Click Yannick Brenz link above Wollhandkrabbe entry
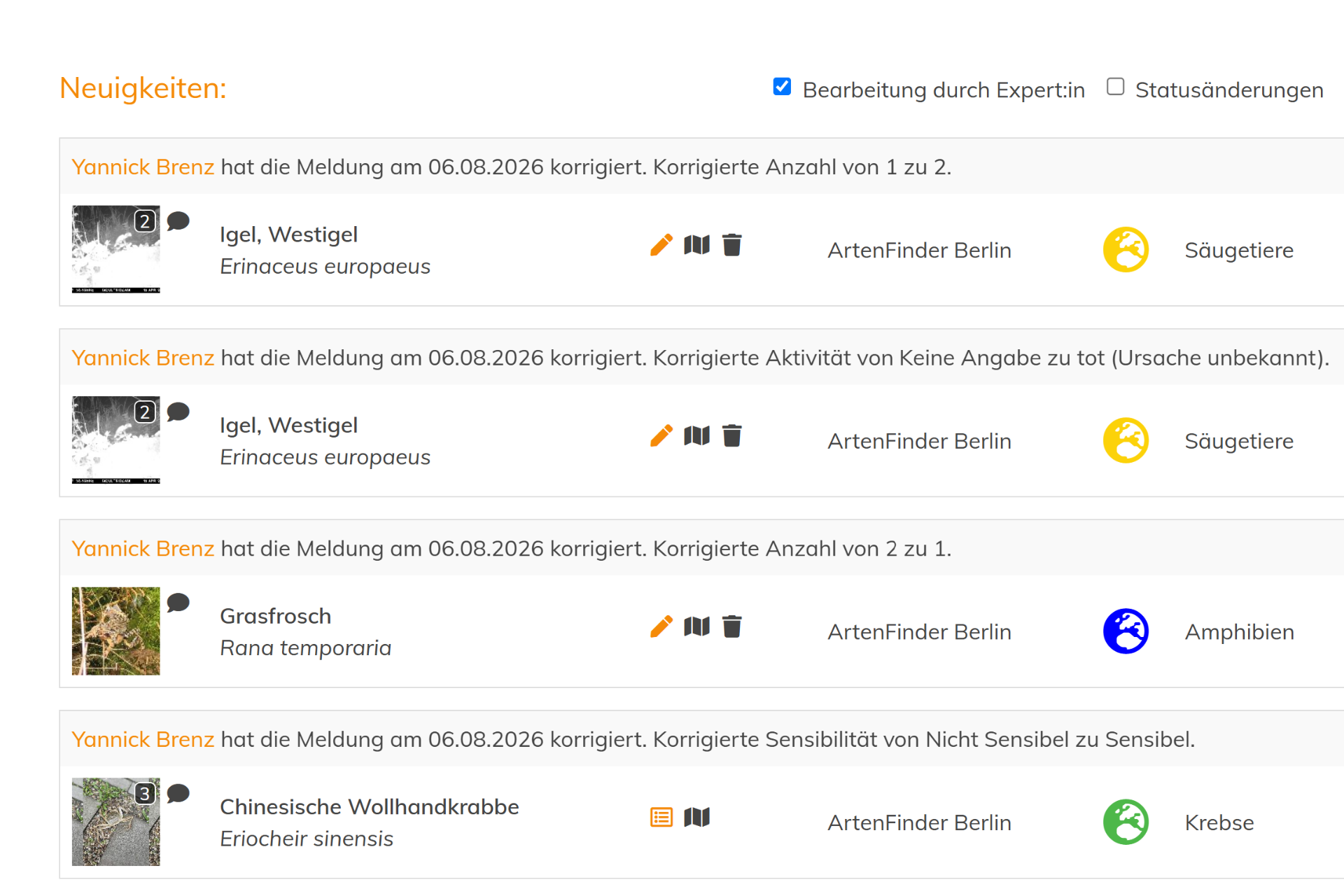The width and height of the screenshot is (1344, 896). (x=143, y=739)
